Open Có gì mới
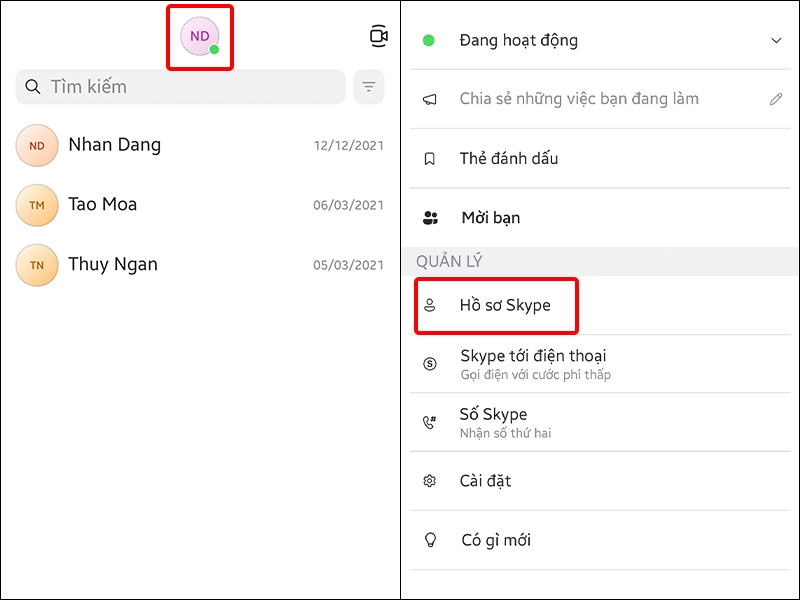Viewport: 800px width, 600px height. 601,540
